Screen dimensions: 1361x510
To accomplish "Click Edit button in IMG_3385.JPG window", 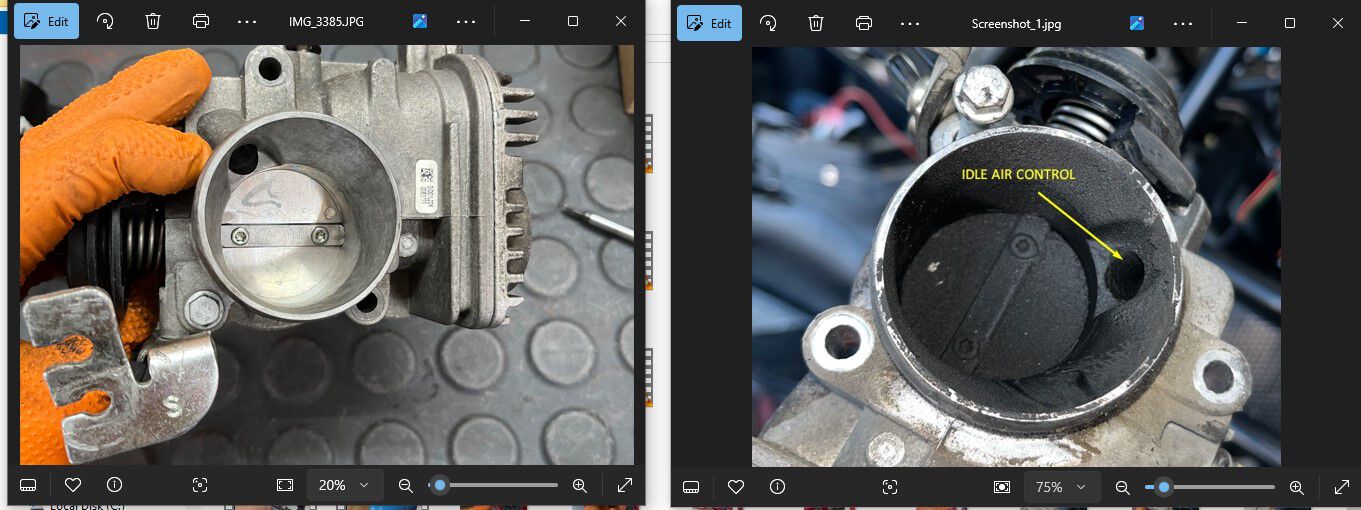I will pyautogui.click(x=46, y=21).
